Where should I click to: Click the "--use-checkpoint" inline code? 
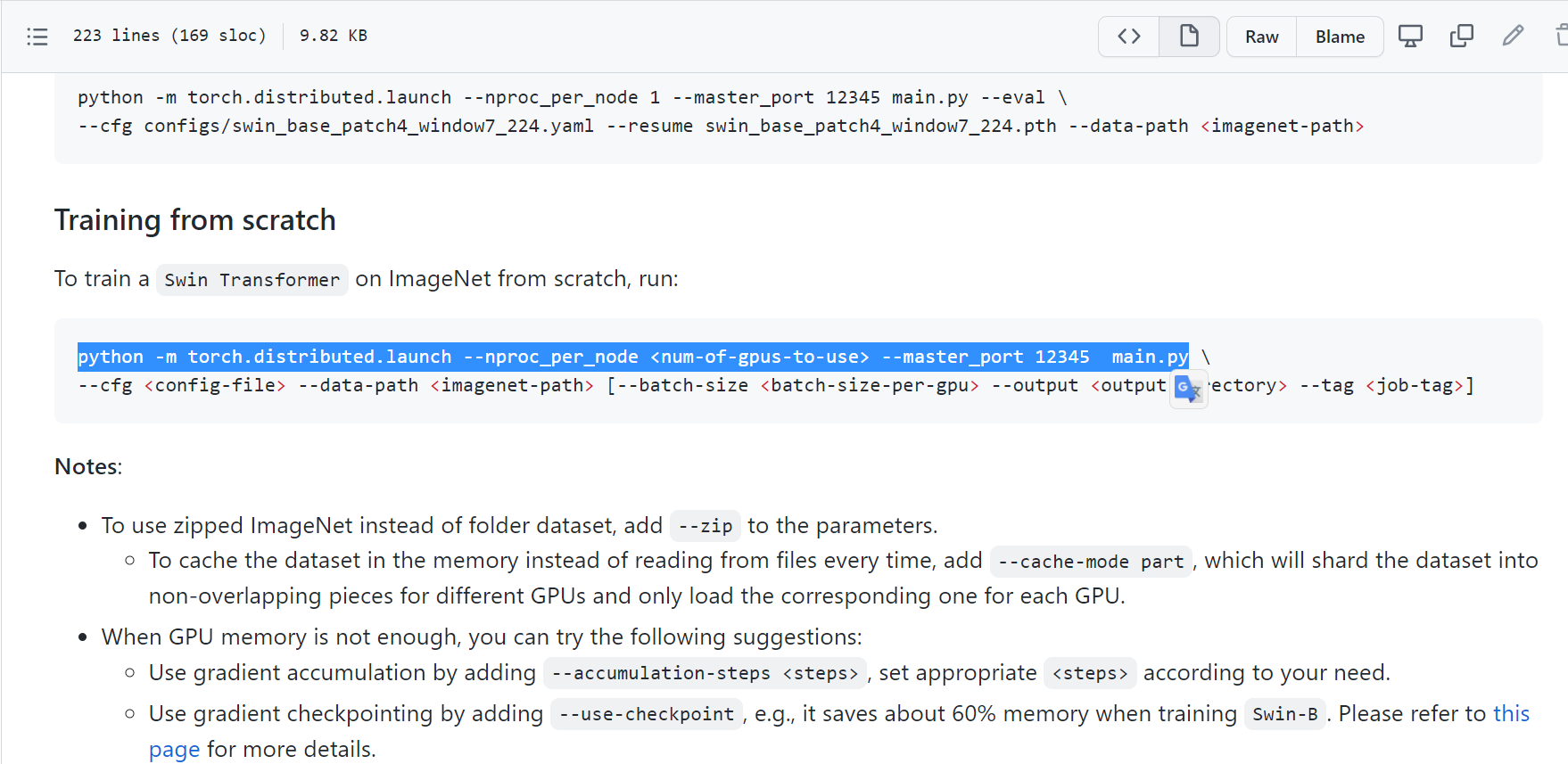(647, 714)
